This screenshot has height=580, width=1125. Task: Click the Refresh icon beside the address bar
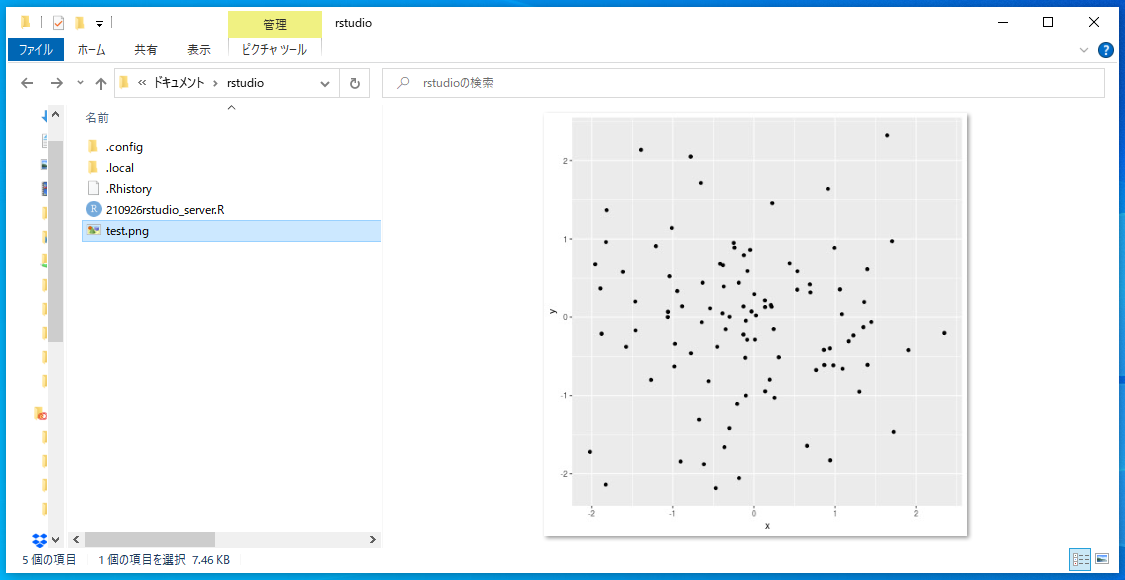[x=356, y=83]
